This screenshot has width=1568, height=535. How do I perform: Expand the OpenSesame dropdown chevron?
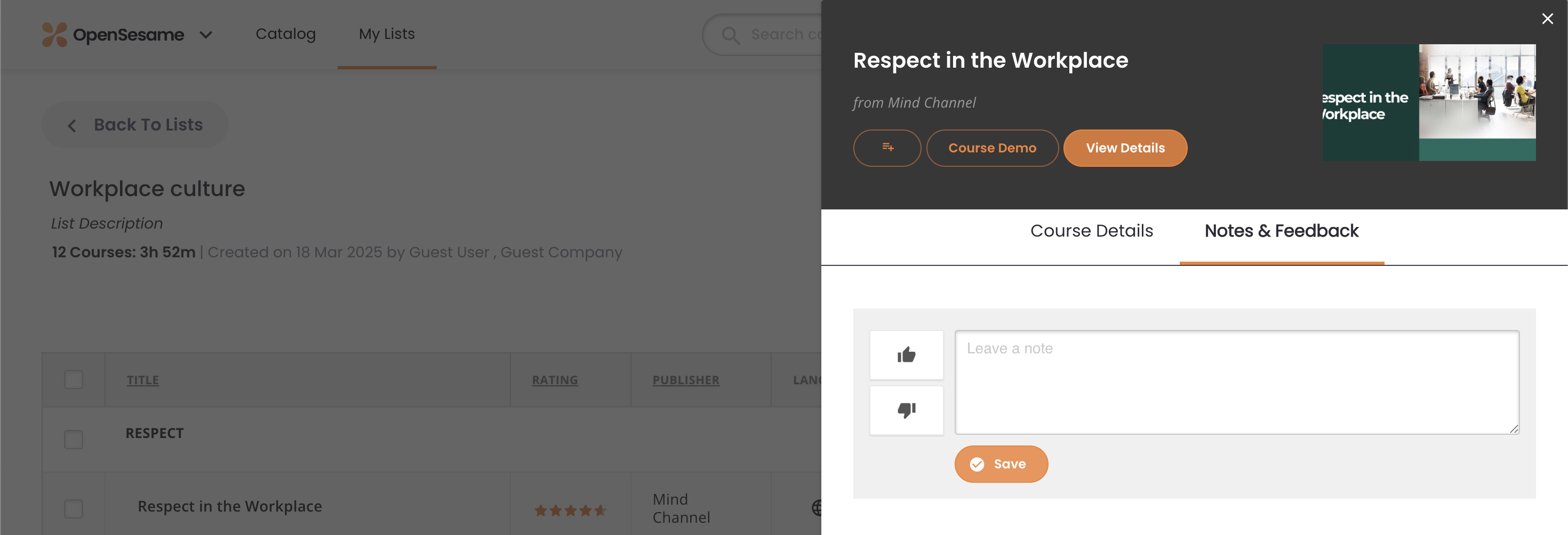point(206,35)
